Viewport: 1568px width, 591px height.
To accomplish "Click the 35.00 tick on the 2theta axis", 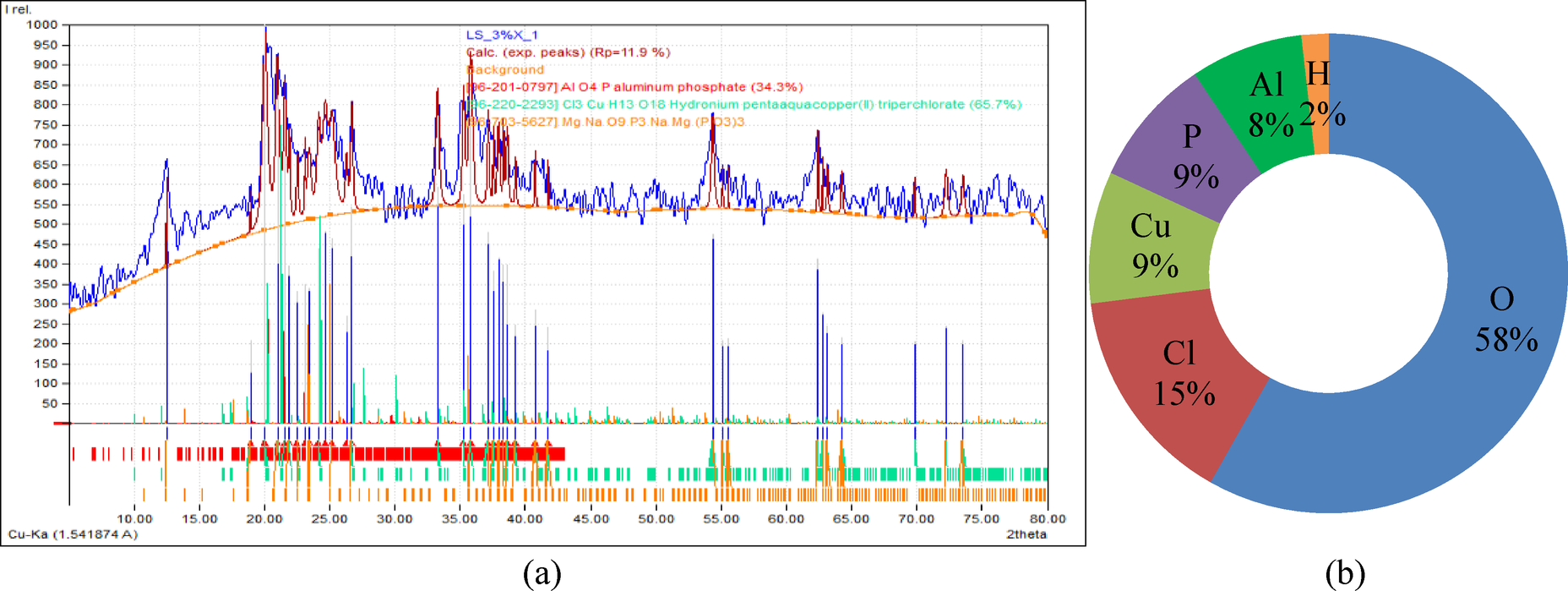I will [460, 519].
